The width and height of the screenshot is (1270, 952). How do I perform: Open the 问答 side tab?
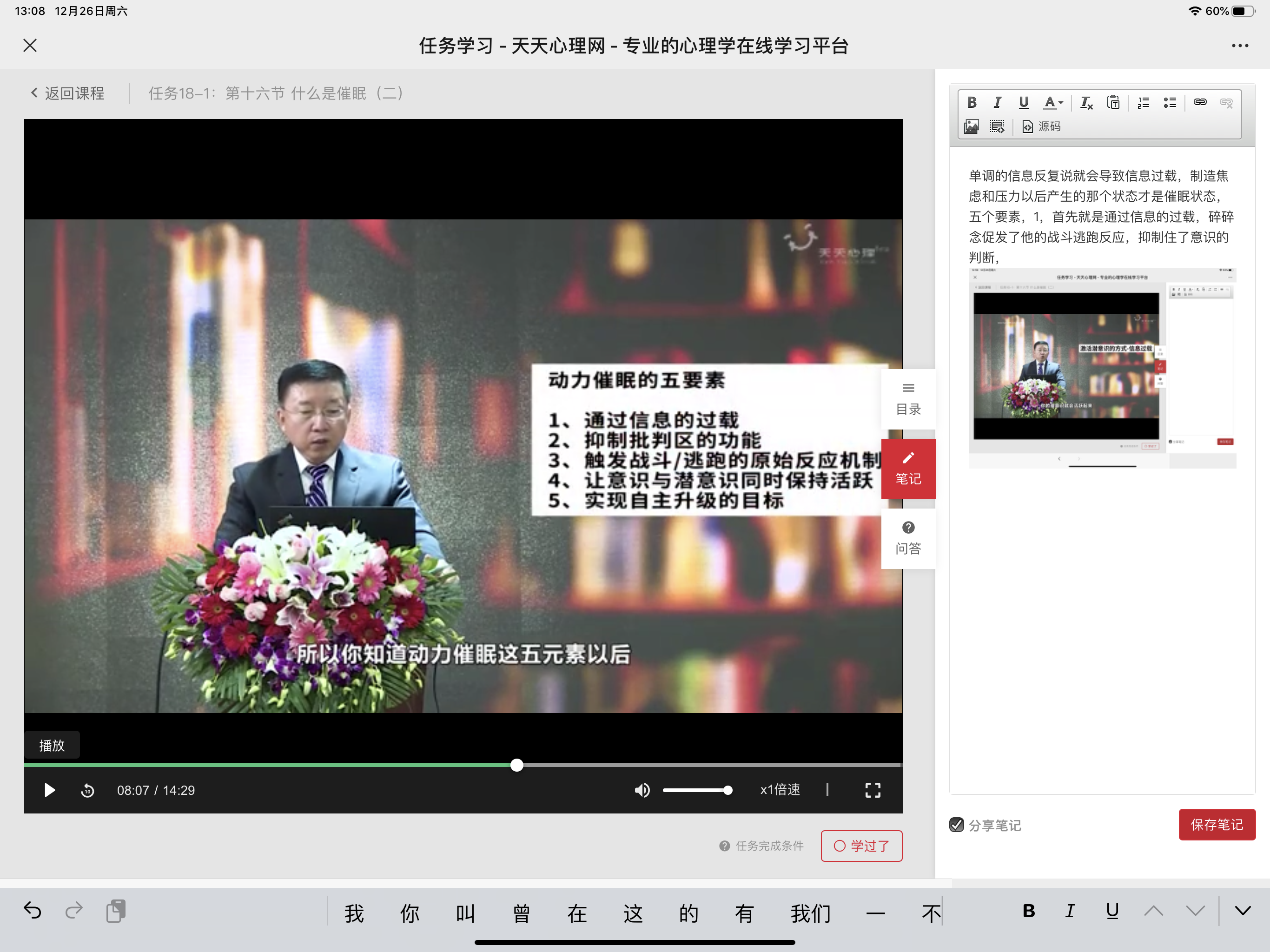coord(908,539)
